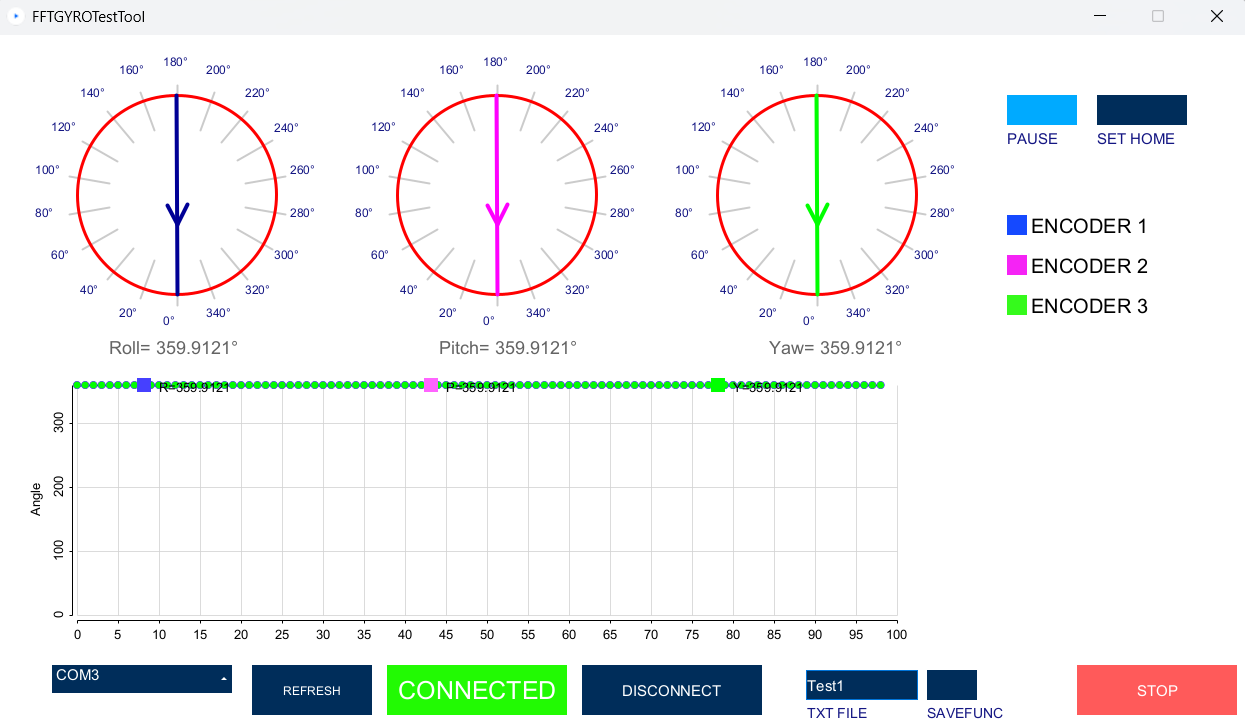Click the SAVEFUNC dark blue button
Screen dimensions: 1245x726
click(951, 685)
